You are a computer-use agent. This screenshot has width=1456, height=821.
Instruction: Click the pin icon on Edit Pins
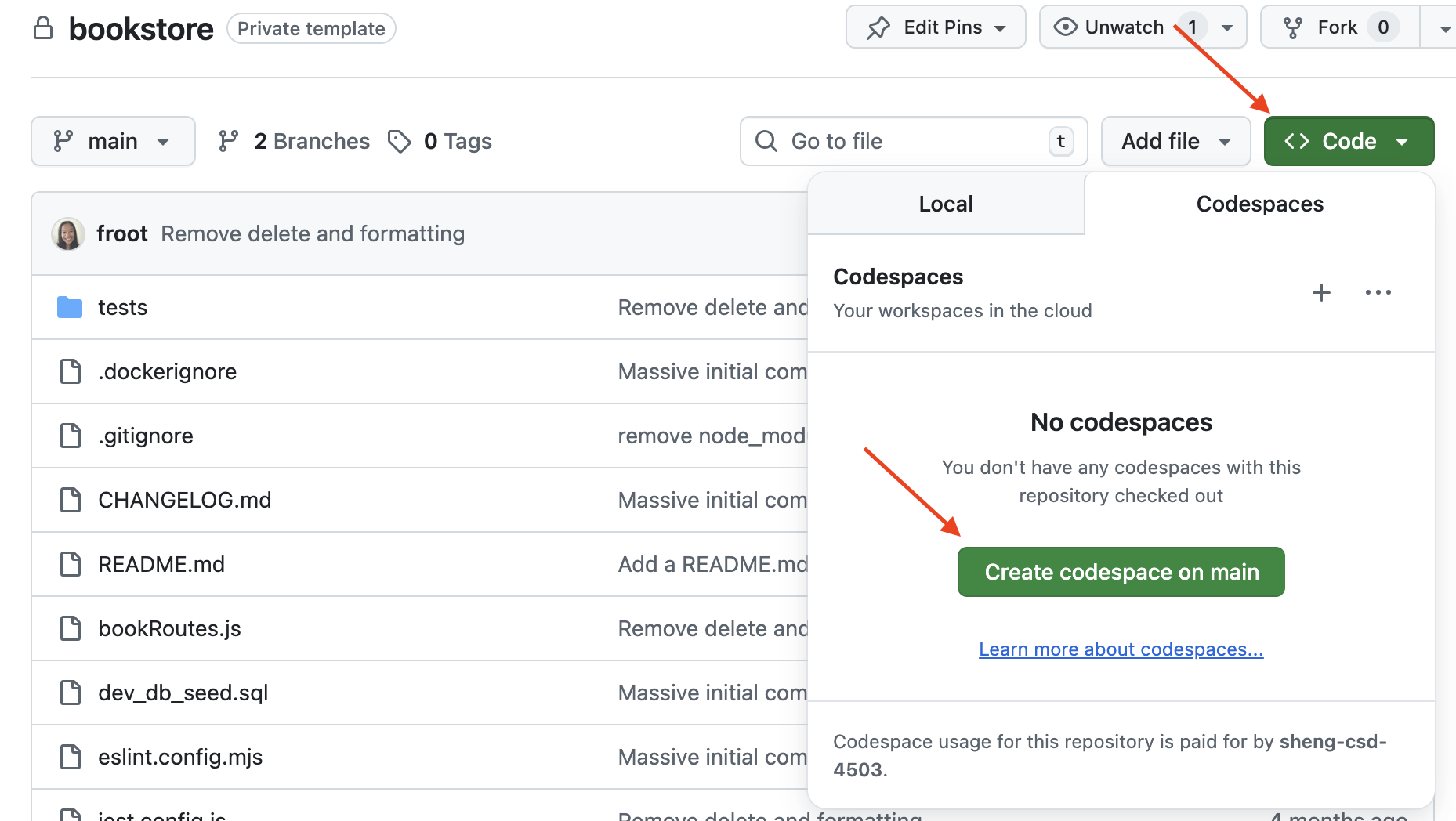879,26
